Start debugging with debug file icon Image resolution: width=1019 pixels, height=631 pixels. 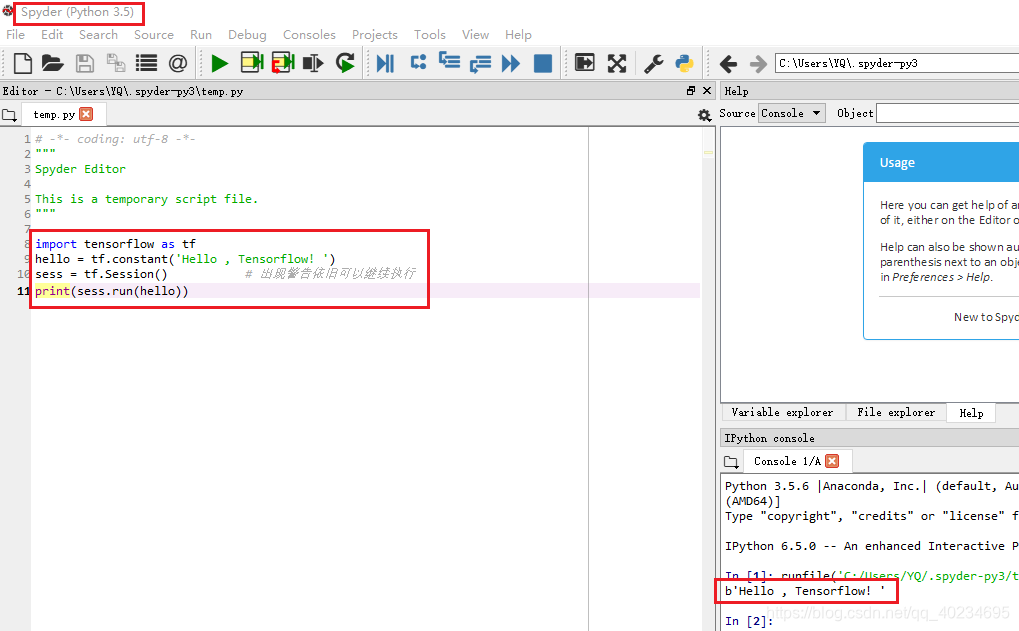coord(385,63)
